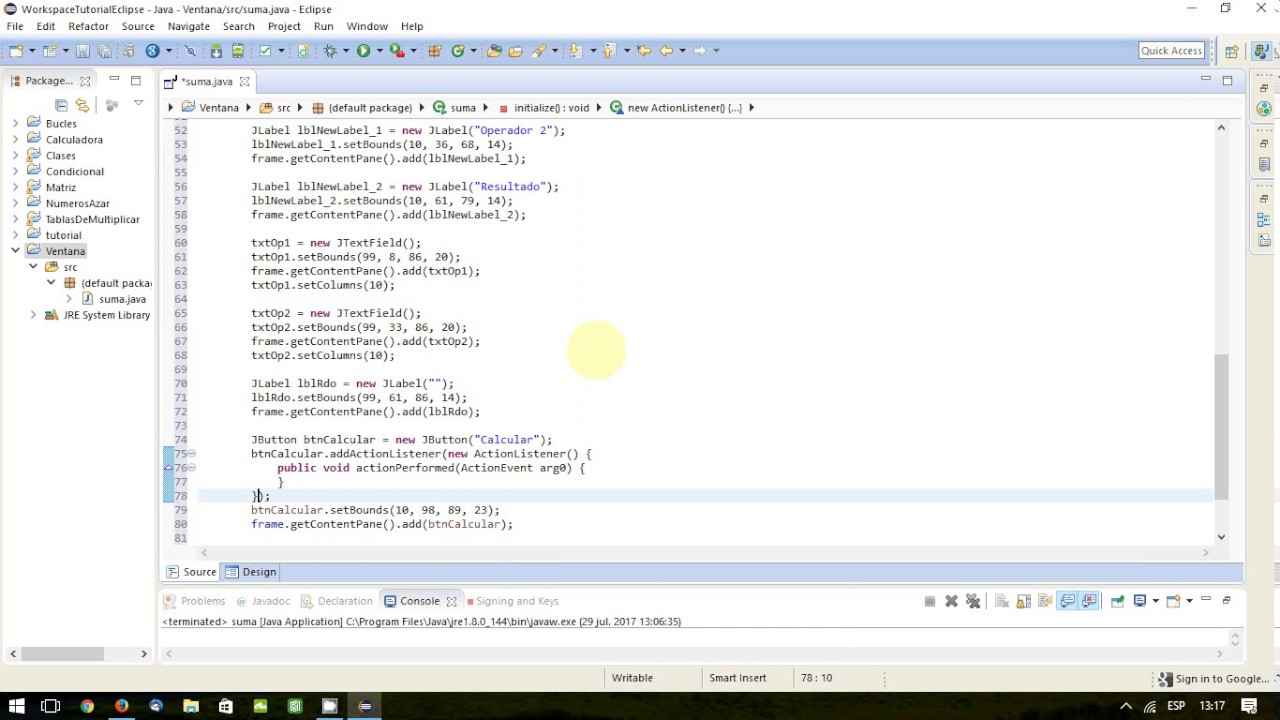The width and height of the screenshot is (1280, 720).
Task: Open Debug icon's dropdown arrow
Action: point(346,50)
